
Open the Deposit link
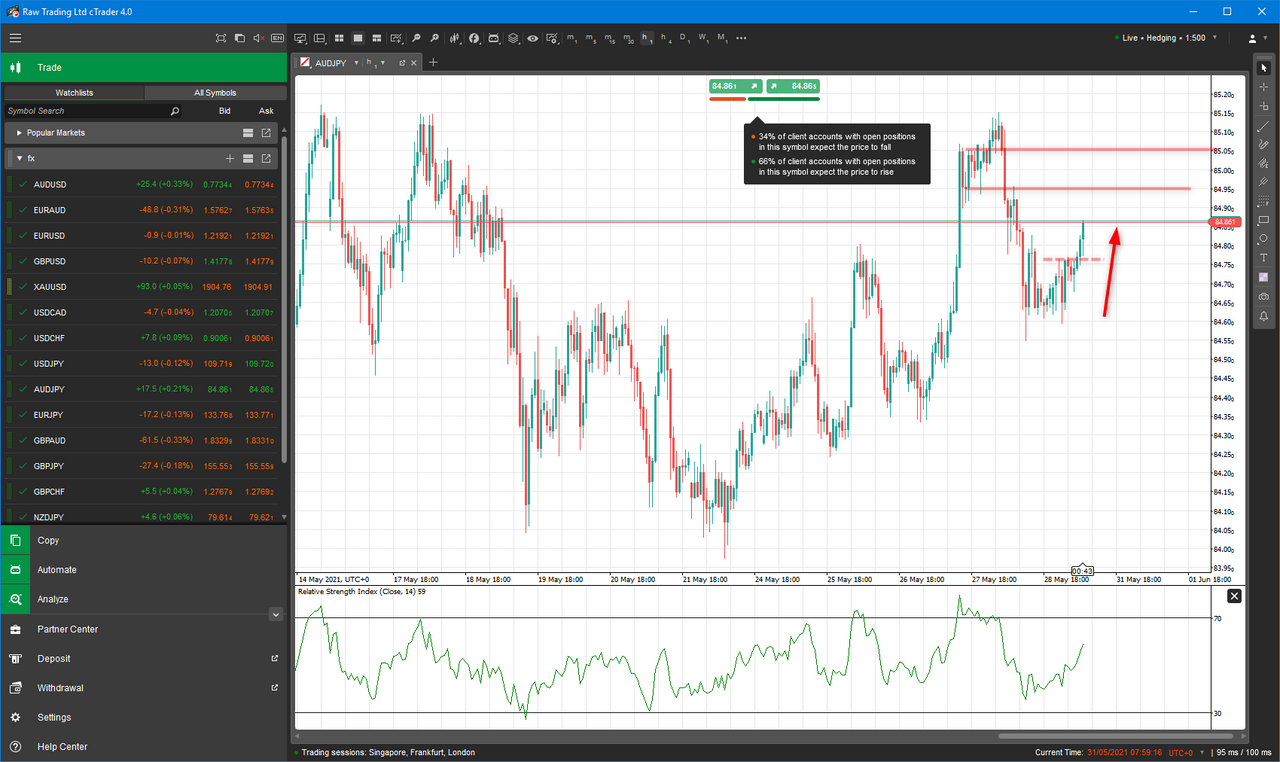pos(144,658)
